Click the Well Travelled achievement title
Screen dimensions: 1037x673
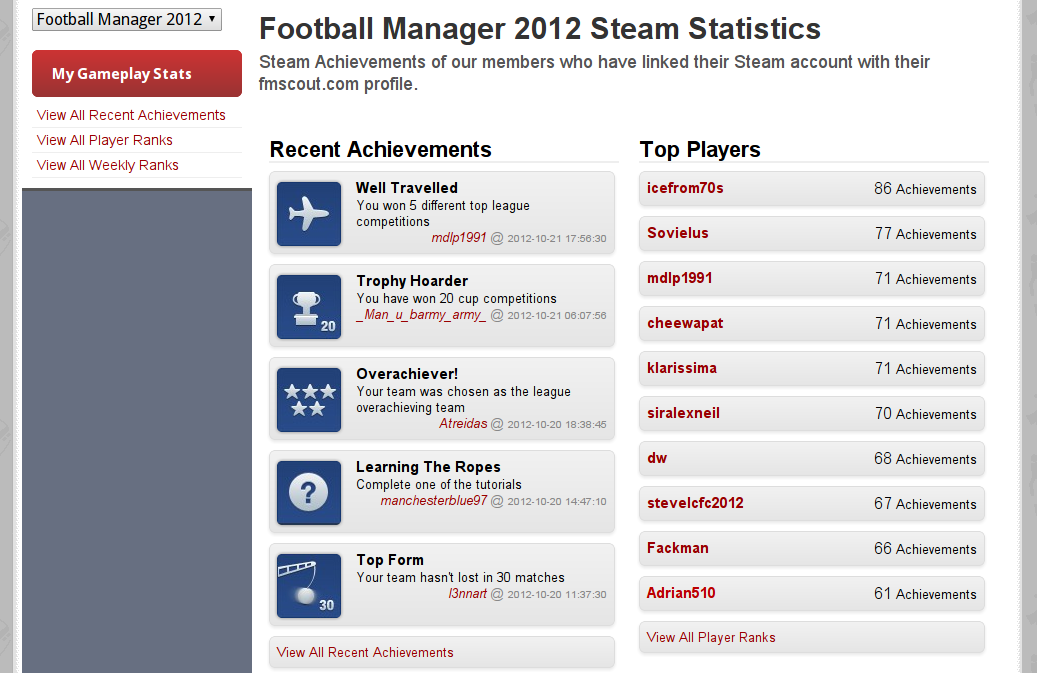coord(407,188)
